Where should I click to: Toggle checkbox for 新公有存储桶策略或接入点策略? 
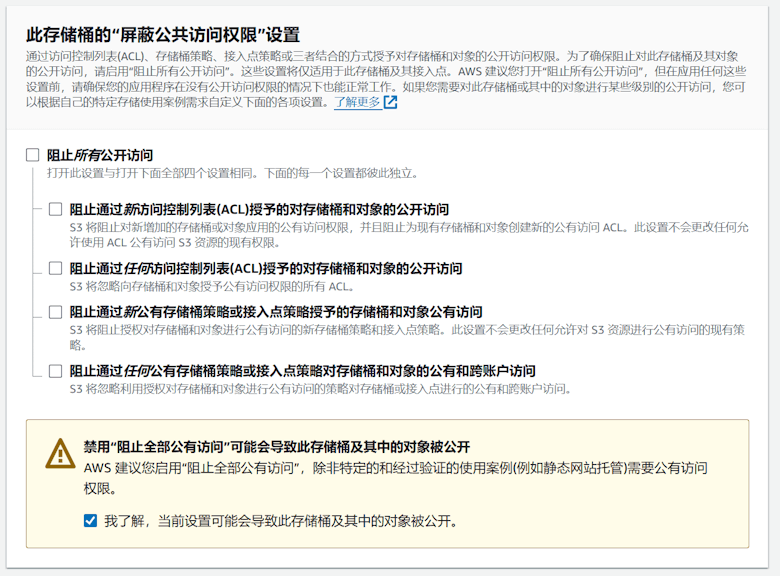click(x=55, y=312)
